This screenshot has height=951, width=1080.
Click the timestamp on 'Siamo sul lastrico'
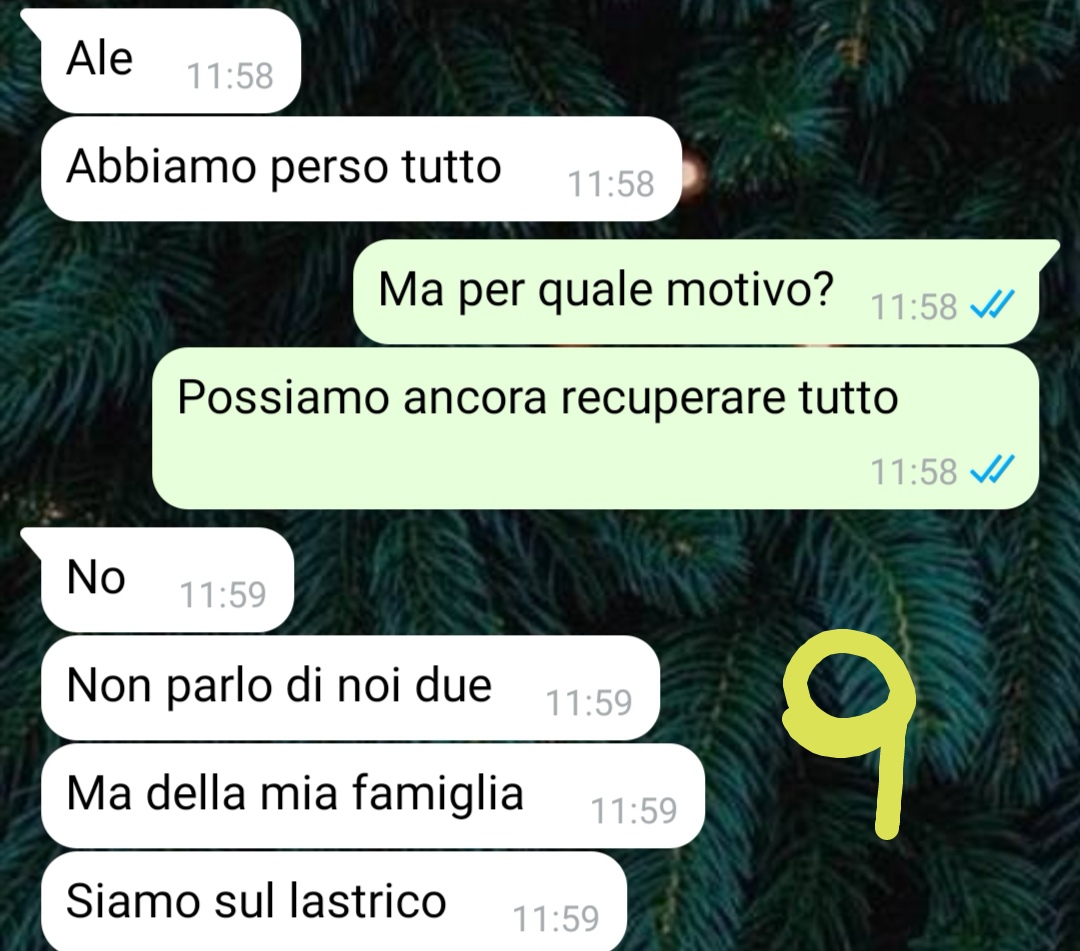[x=556, y=919]
